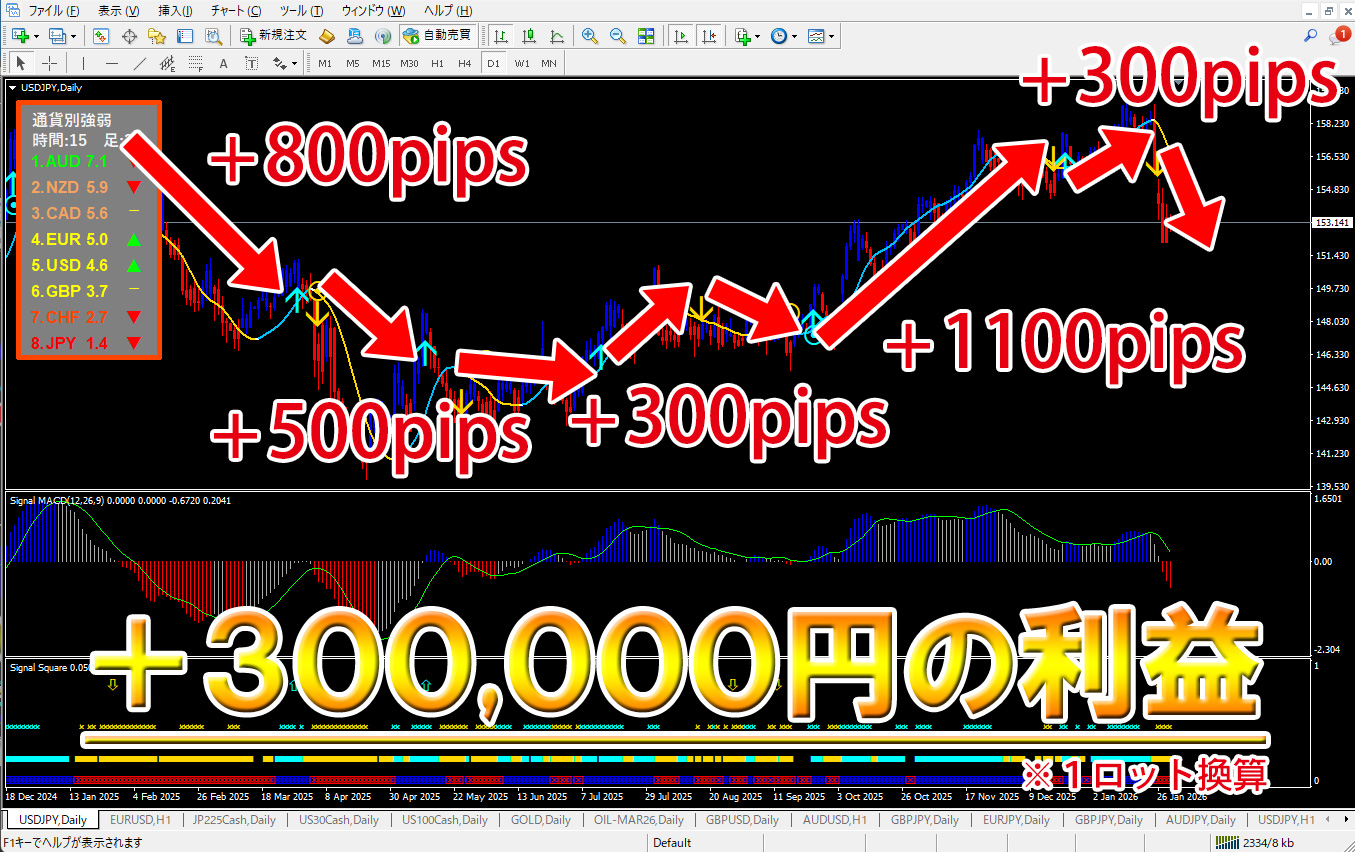
Task: Open the チャート menu
Action: (235, 11)
